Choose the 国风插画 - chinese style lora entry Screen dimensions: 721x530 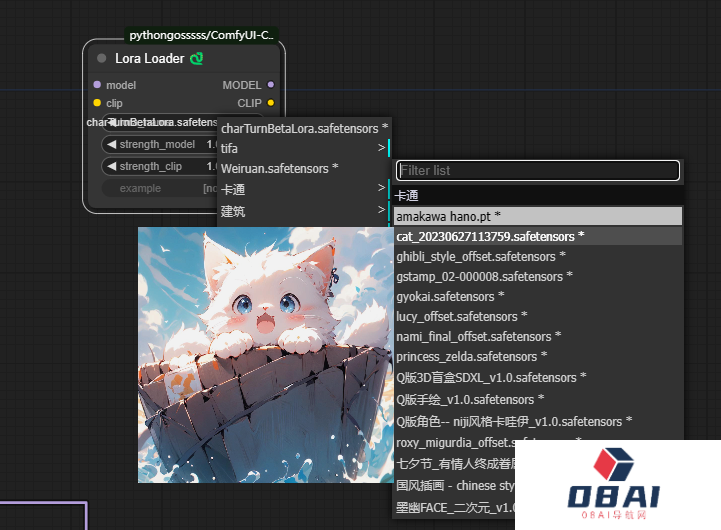[454, 485]
